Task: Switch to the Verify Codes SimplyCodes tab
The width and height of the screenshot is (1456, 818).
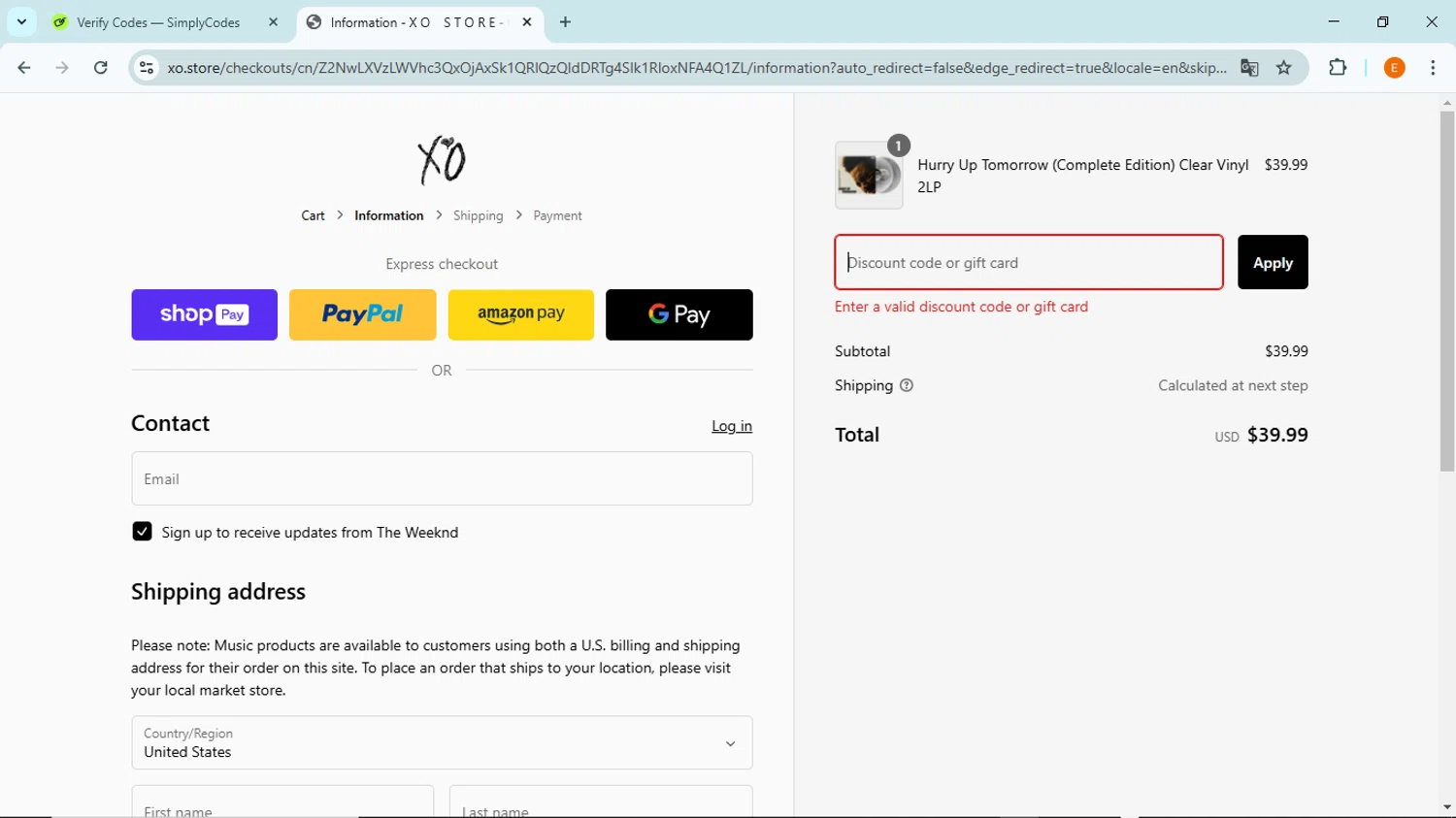Action: click(157, 22)
